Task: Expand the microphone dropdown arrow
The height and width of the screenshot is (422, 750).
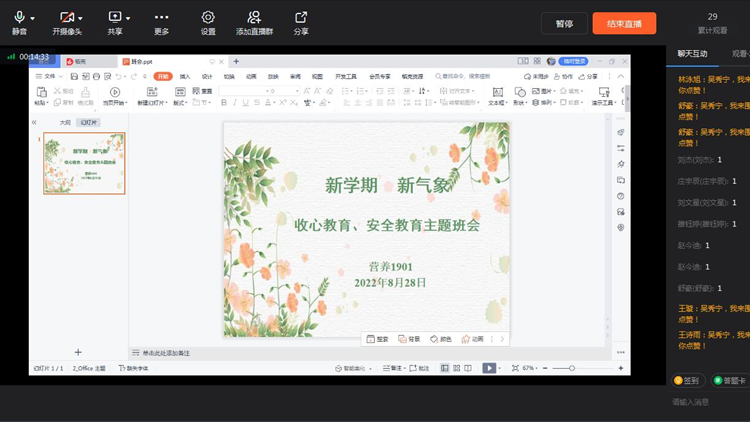Action: [33, 18]
